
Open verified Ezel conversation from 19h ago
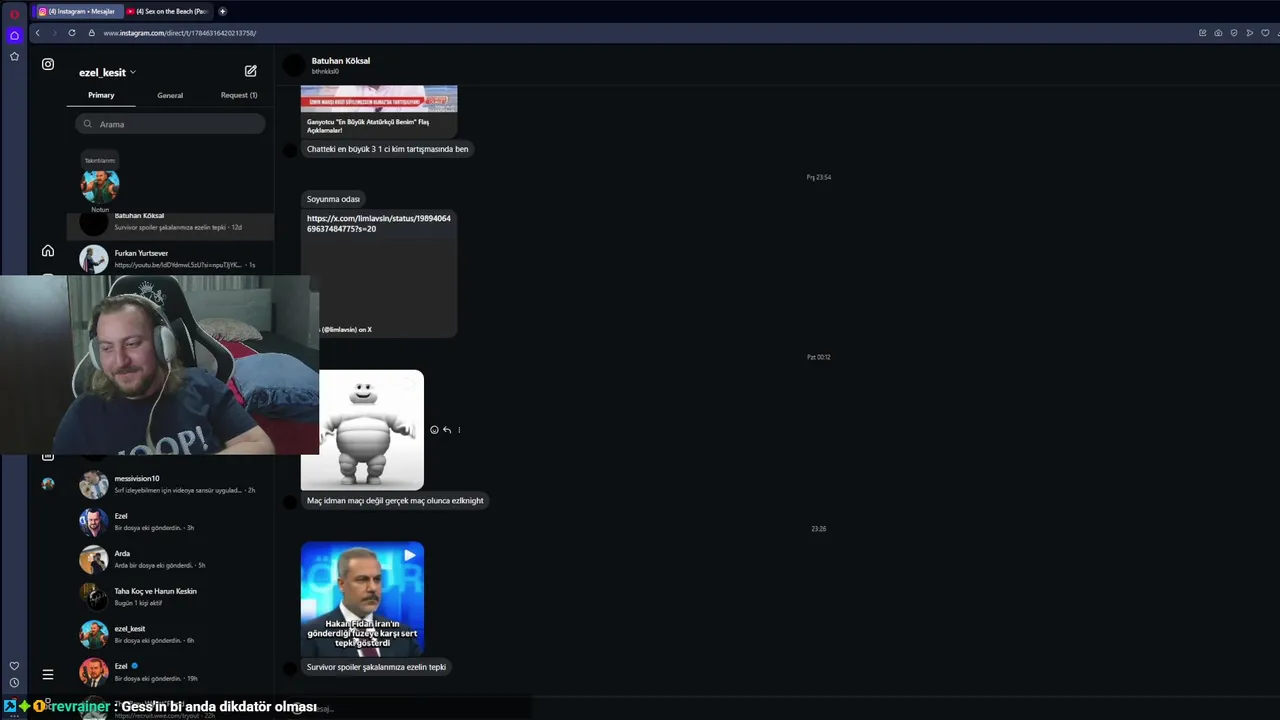pyautogui.click(x=170, y=672)
